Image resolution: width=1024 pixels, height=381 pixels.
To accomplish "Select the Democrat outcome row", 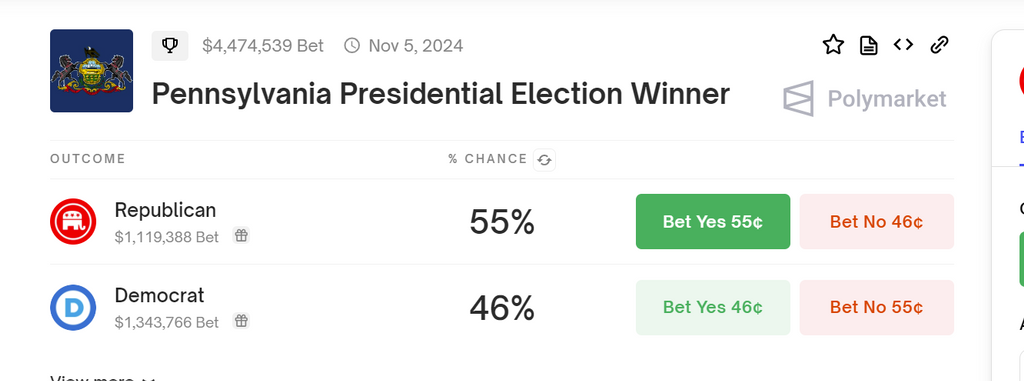I will coord(502,308).
